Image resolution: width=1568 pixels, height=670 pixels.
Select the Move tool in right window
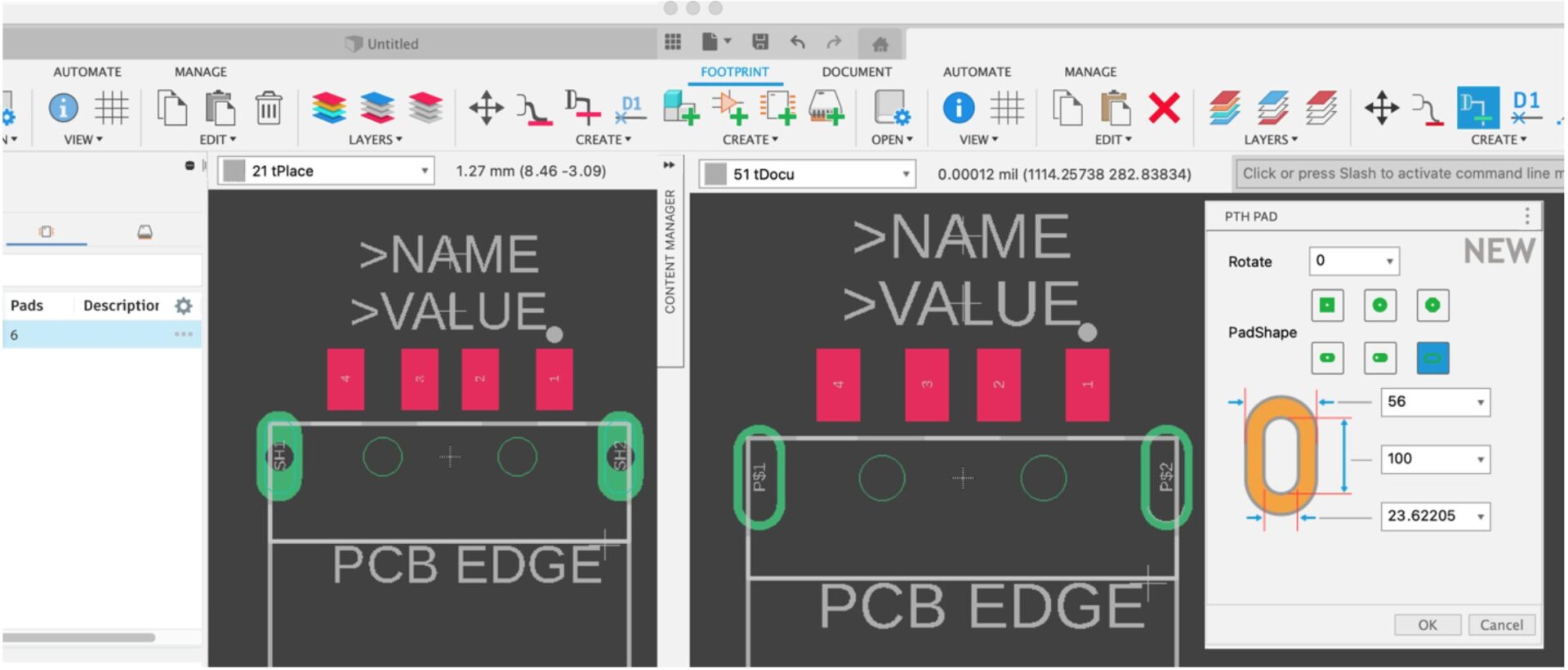(x=1382, y=107)
